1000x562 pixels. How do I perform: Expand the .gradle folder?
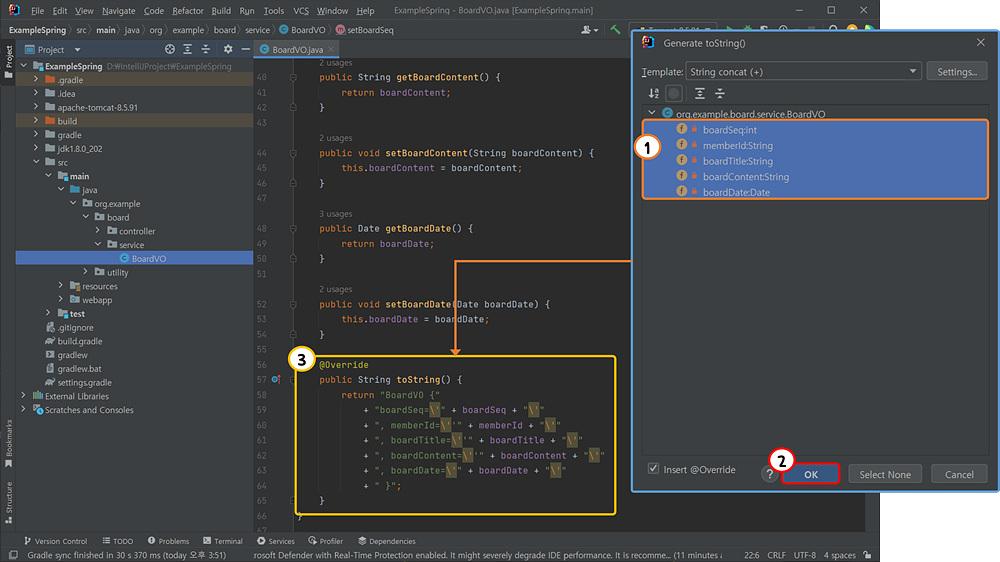click(37, 80)
